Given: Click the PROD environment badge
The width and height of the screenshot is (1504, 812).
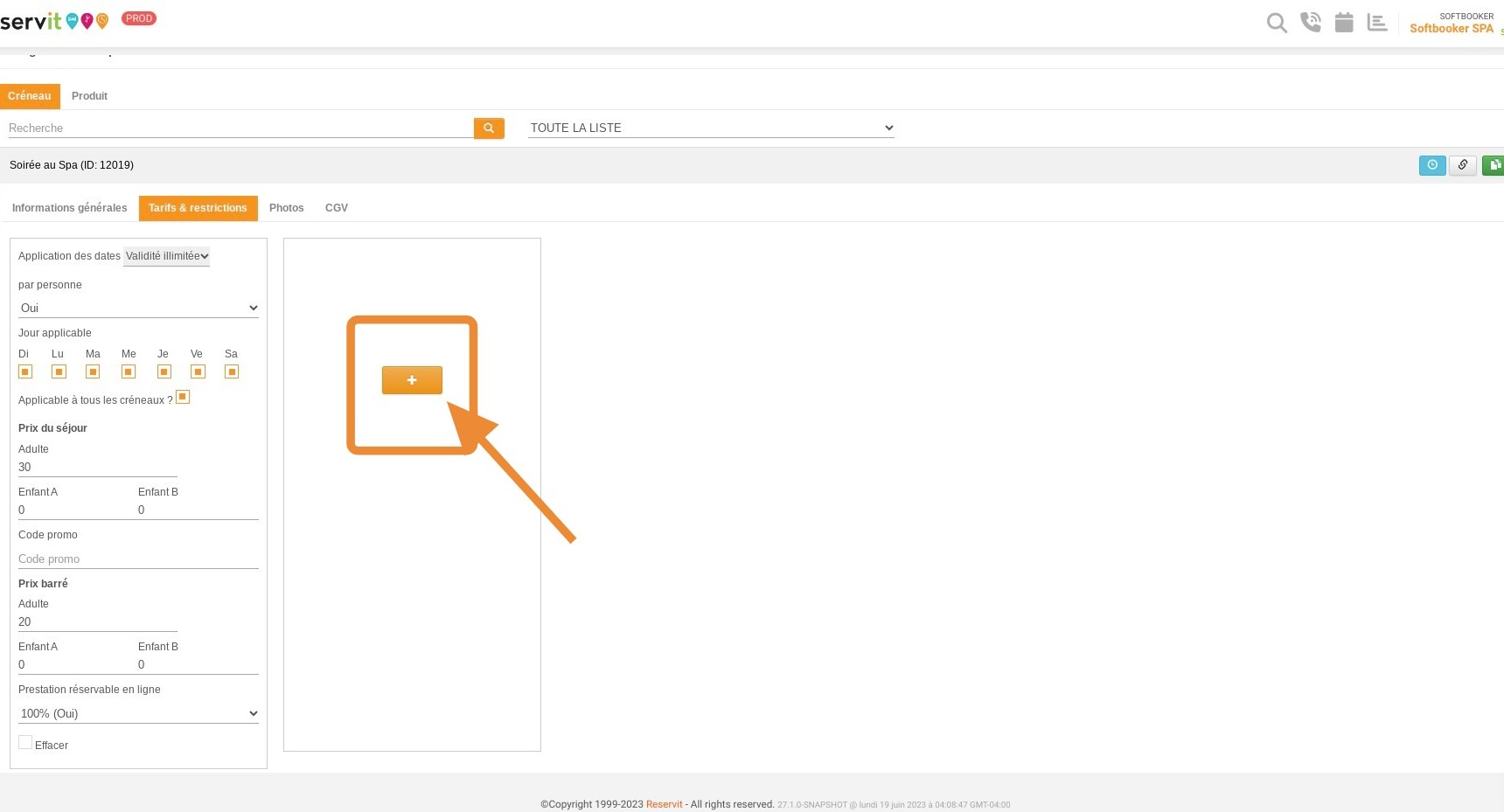Looking at the screenshot, I should coord(139,18).
